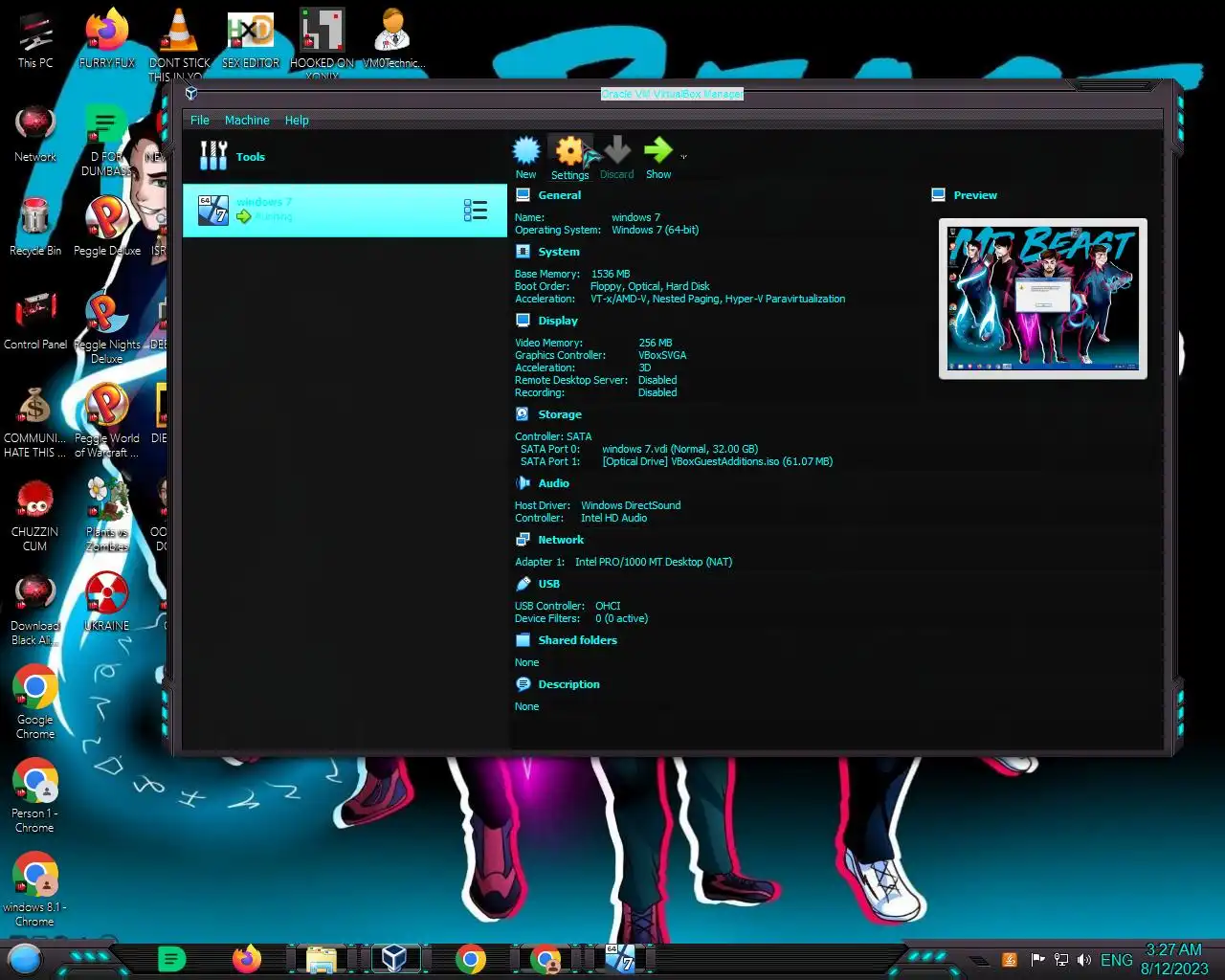
Task: Select This PC desktop icon
Action: 35,40
